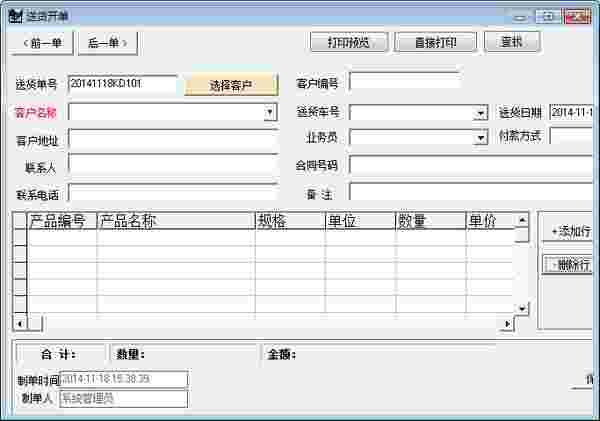Expand the 送货车号 dropdown
The width and height of the screenshot is (600, 421).
(x=481, y=113)
